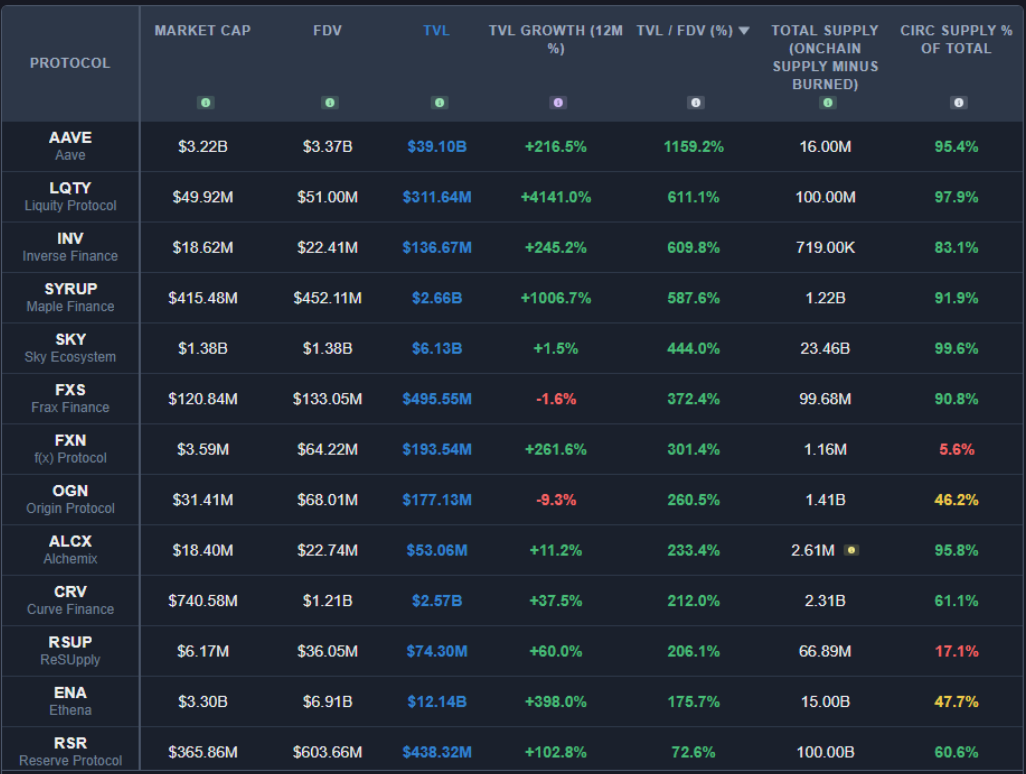Click the info icon under TVL header
Viewport: 1026px width, 774px height.
coord(439,102)
